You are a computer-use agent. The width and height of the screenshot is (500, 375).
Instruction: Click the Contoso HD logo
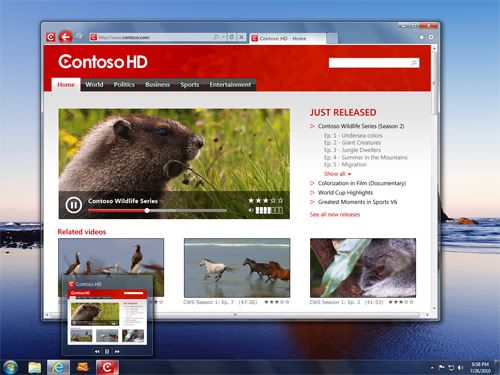point(103,62)
